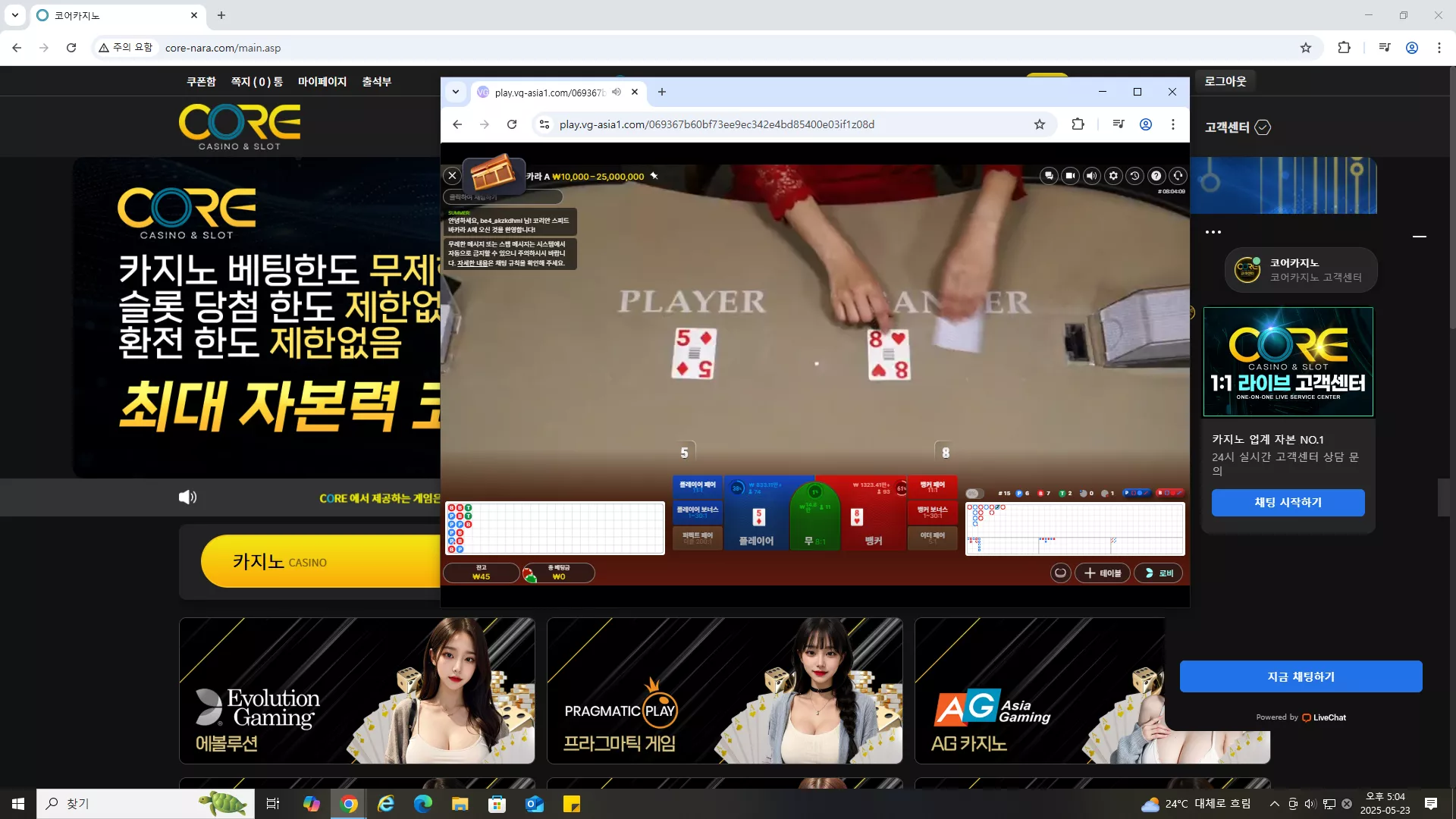1456x819 pixels.
Task: Click the CORE Casino & Slot header logo
Action: pos(240,127)
